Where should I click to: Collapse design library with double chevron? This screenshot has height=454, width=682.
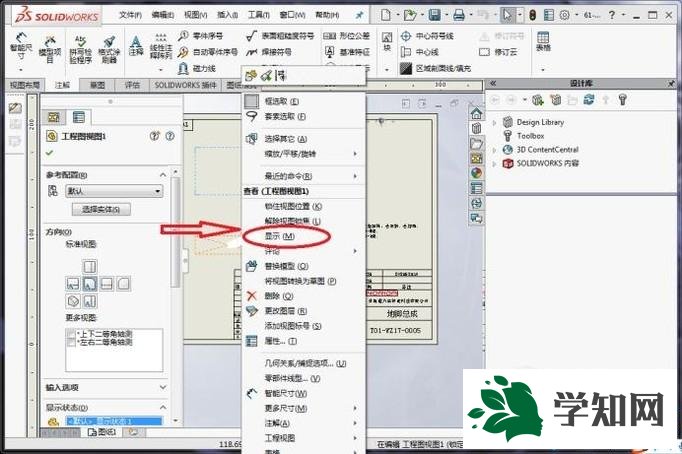493,83
